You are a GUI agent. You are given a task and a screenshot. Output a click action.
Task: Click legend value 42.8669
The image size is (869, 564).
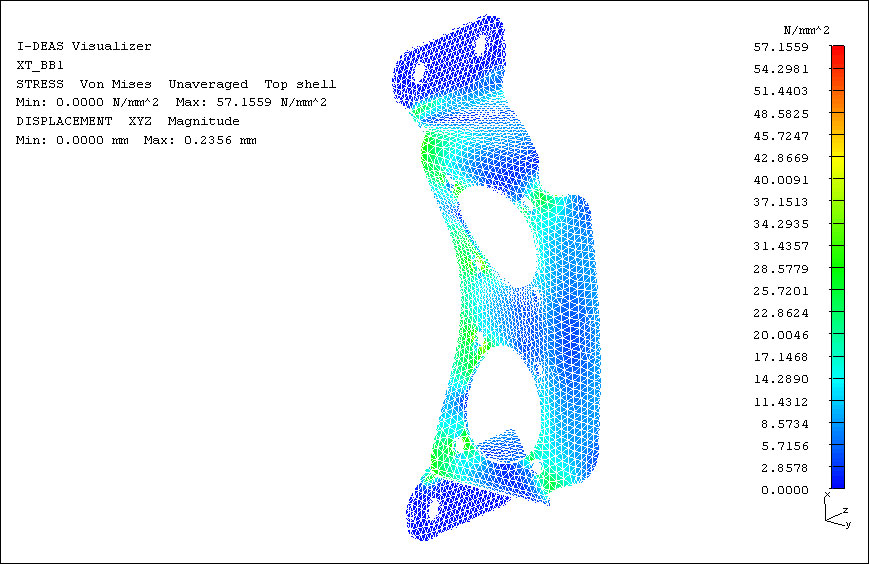point(781,158)
